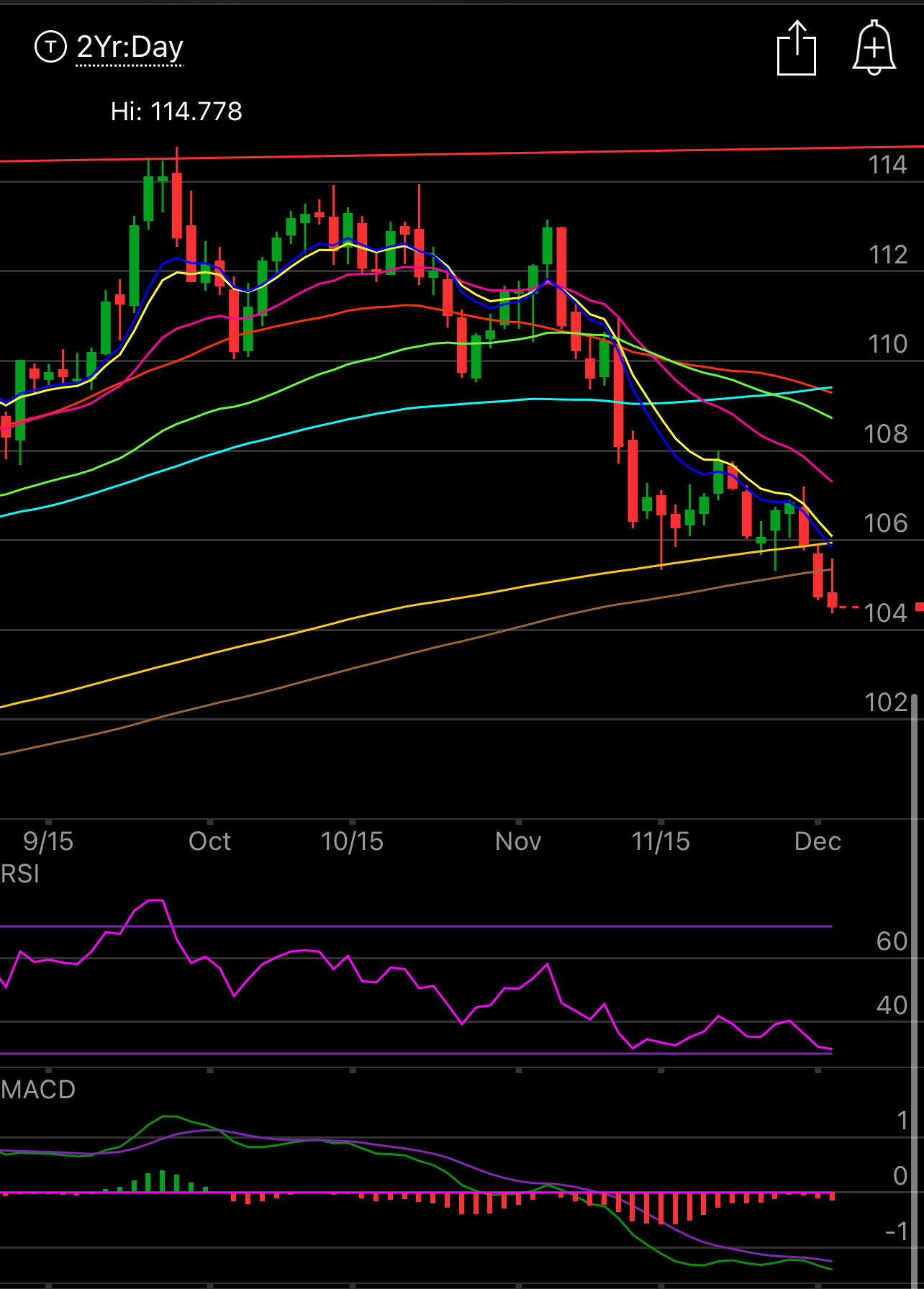Select the 9/15 date marker
924x1289 pixels.
tap(48, 841)
